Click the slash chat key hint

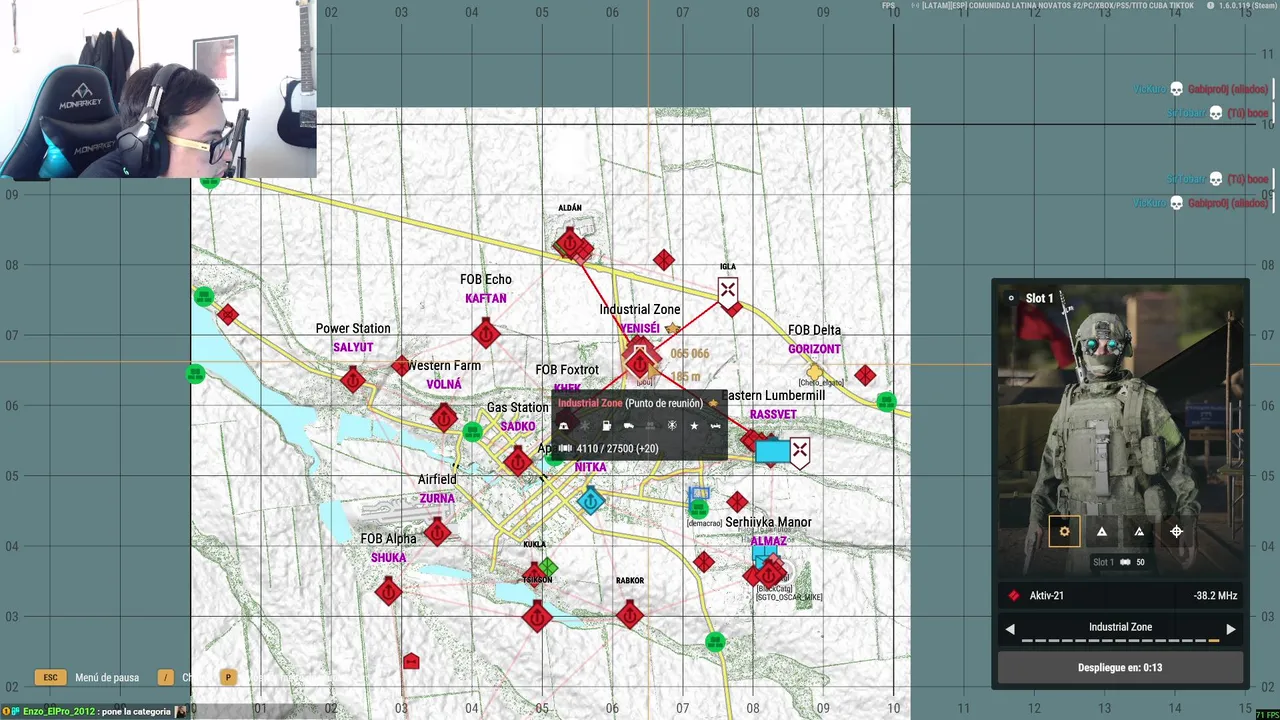(x=166, y=677)
